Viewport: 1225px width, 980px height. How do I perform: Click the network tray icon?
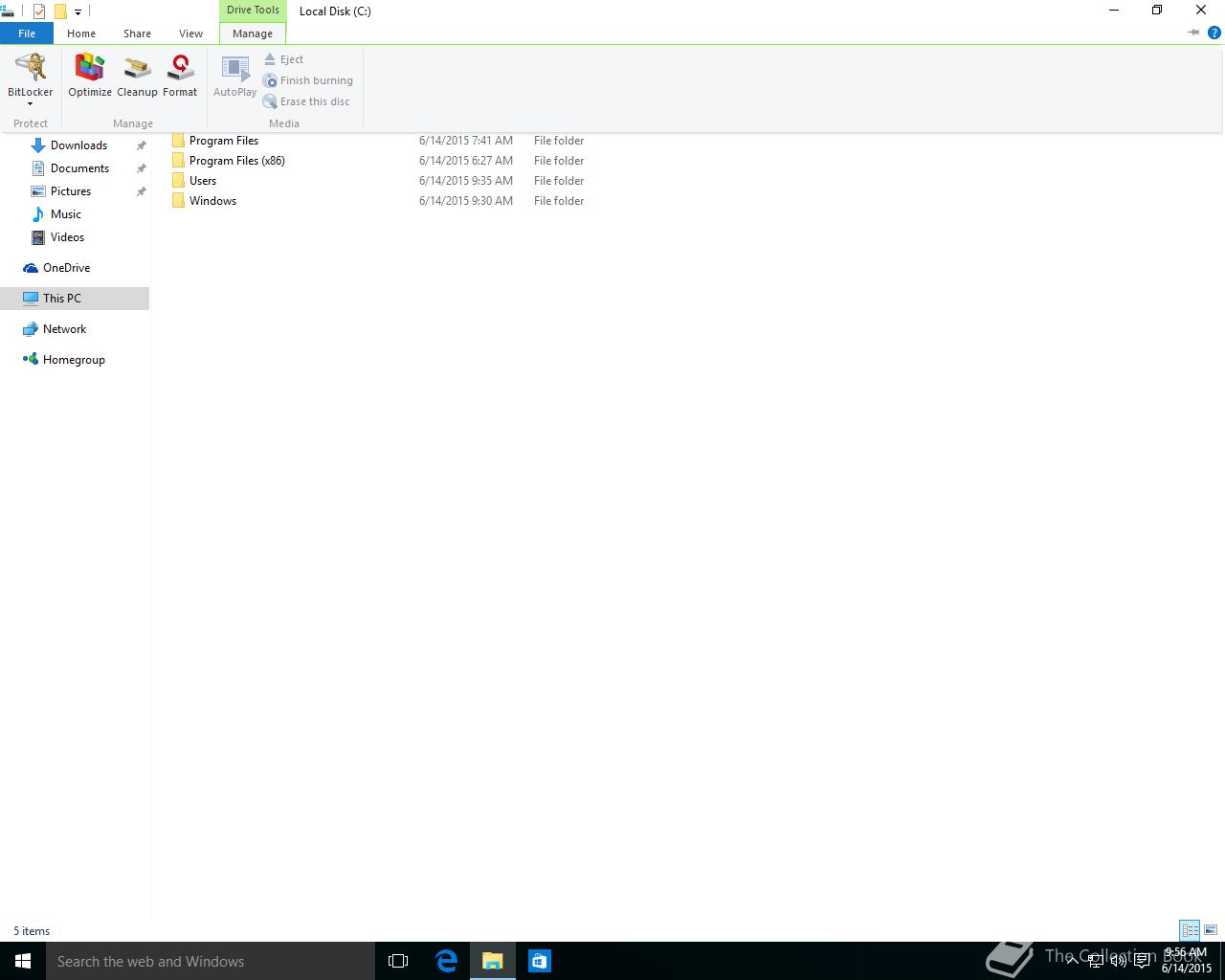(x=1096, y=961)
